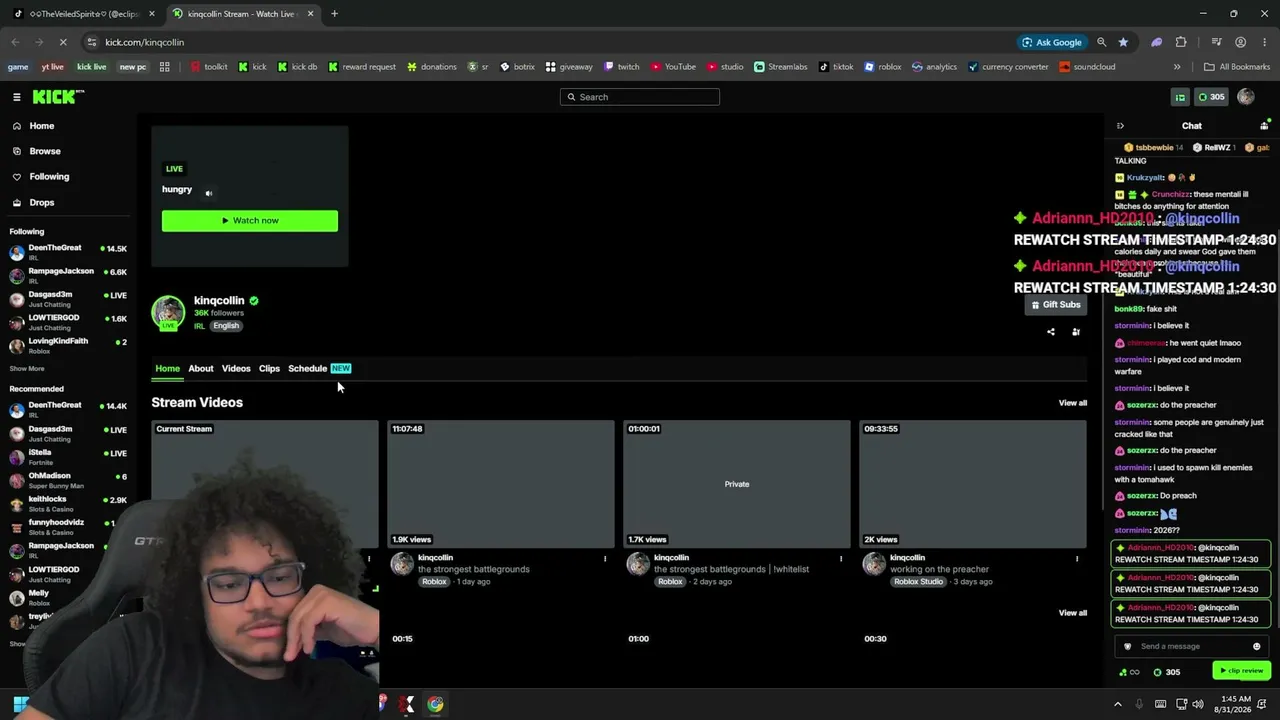Viewport: 1280px width, 720px height.
Task: Switch to the Videos tab
Action: pyautogui.click(x=236, y=369)
